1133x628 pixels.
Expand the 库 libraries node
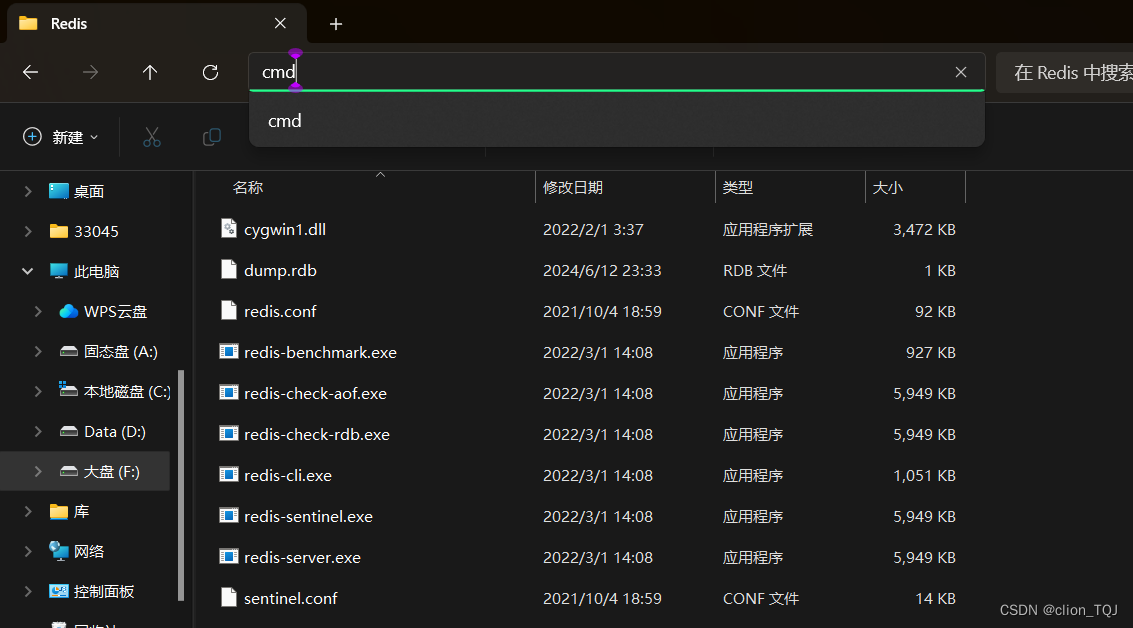tap(27, 512)
